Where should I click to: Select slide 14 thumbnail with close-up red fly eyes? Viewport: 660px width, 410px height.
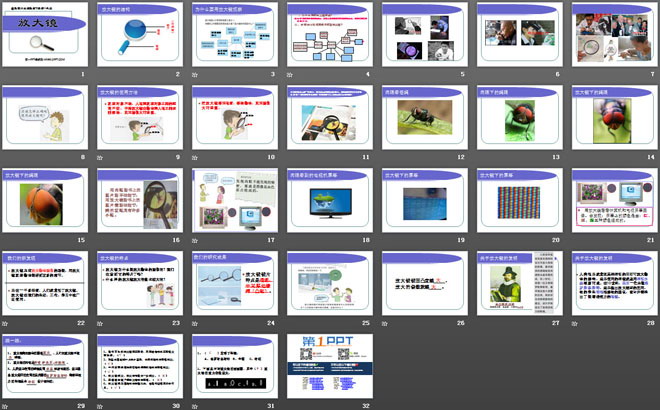click(x=615, y=117)
